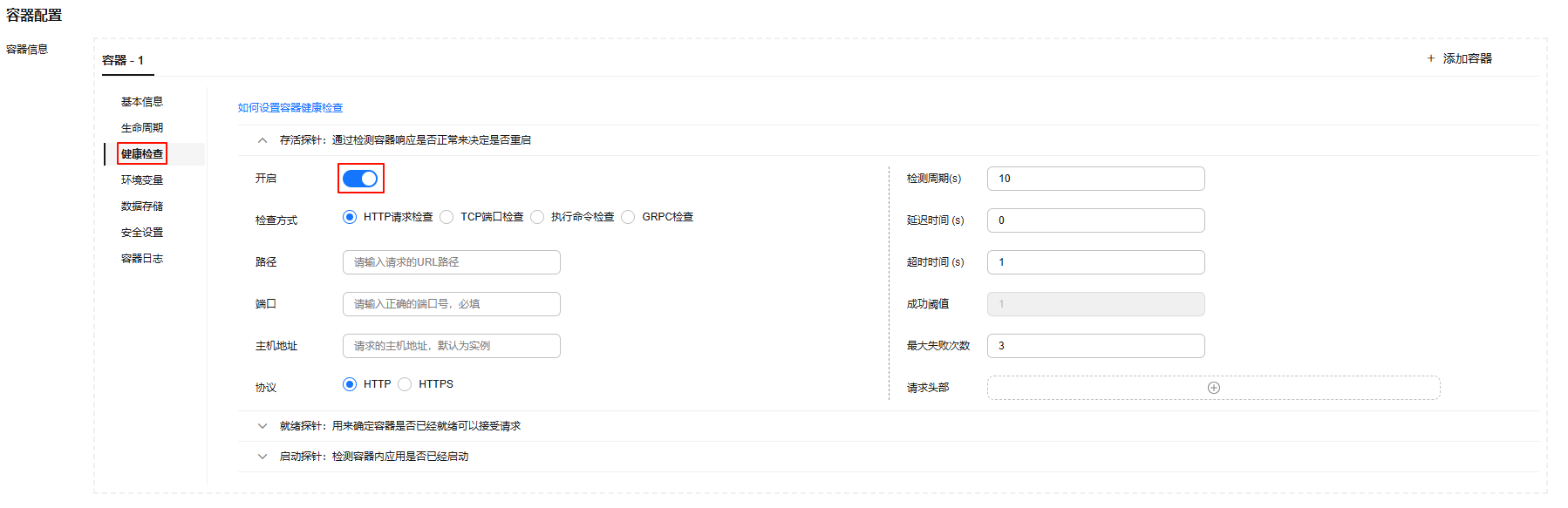Focus the 主机地址 input field

tap(452, 346)
